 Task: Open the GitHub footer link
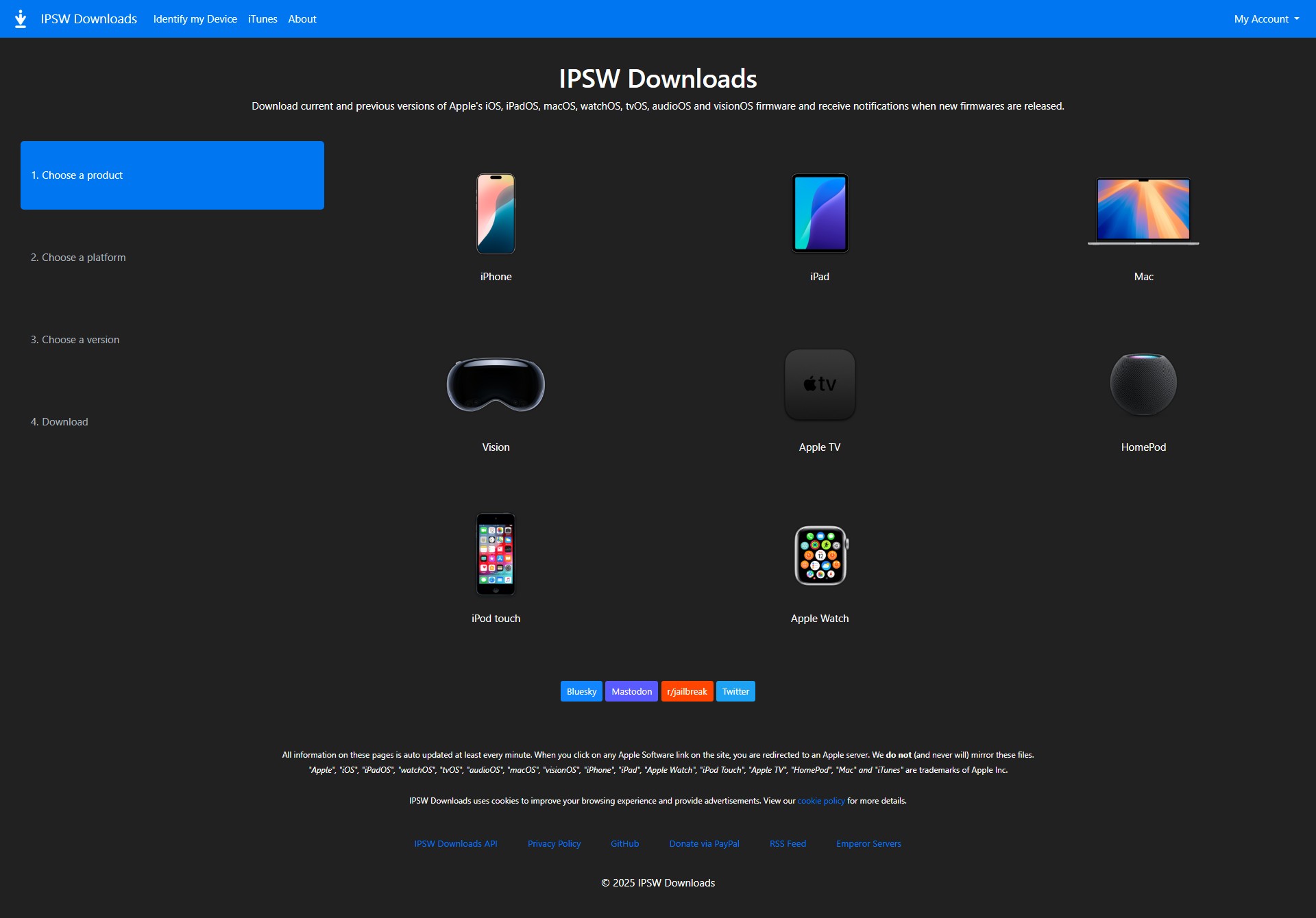coord(624,844)
